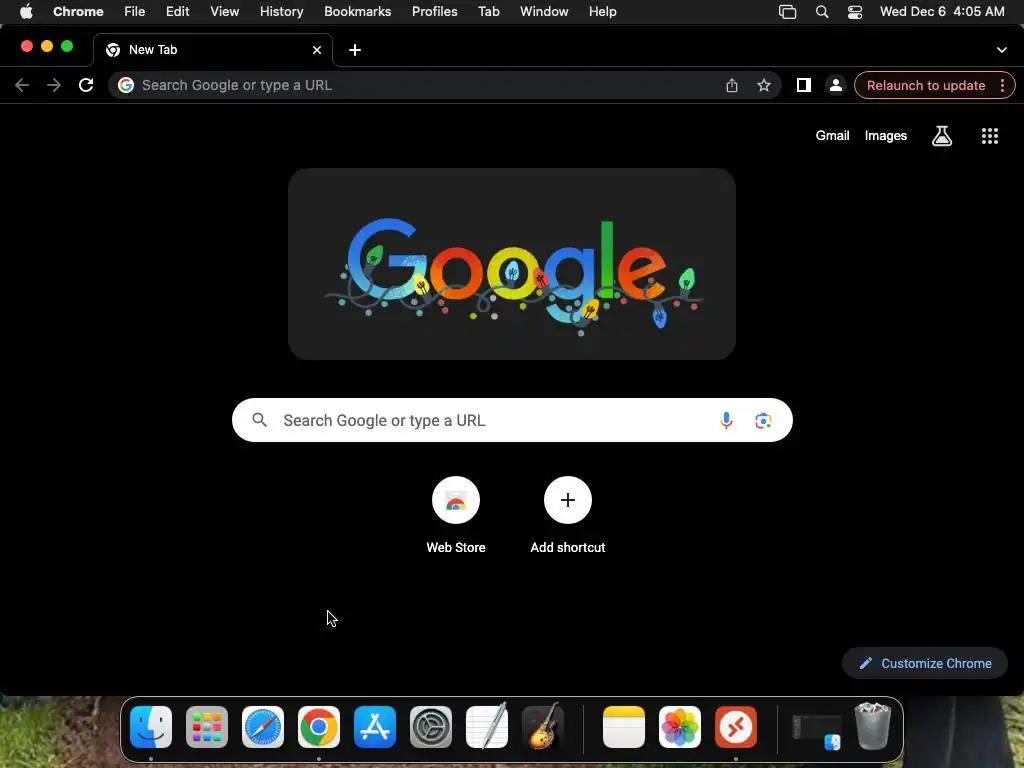Open Safari from the Dock
This screenshot has width=1024, height=768.
coord(263,727)
